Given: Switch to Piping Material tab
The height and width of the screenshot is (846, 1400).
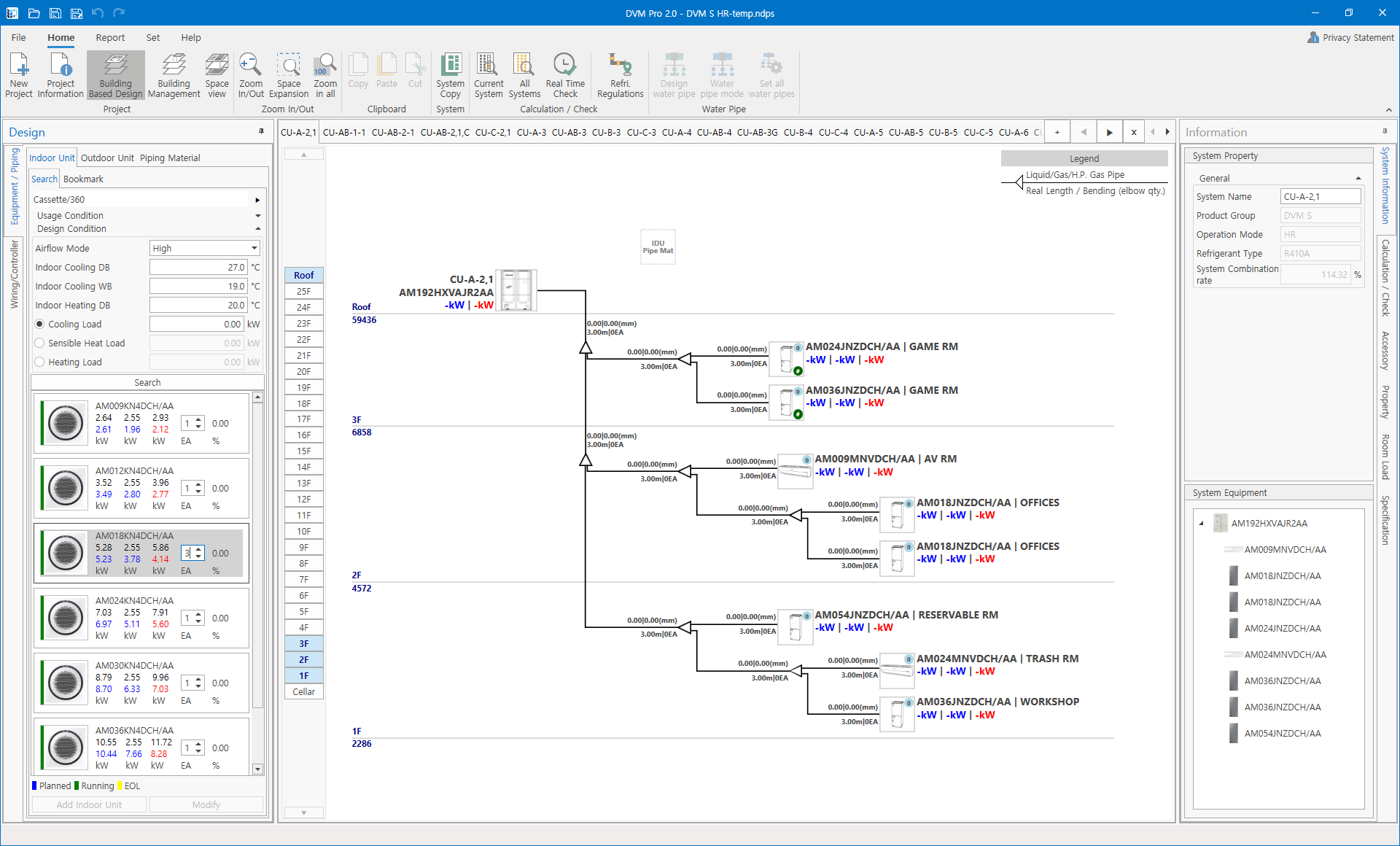Looking at the screenshot, I should pyautogui.click(x=170, y=158).
